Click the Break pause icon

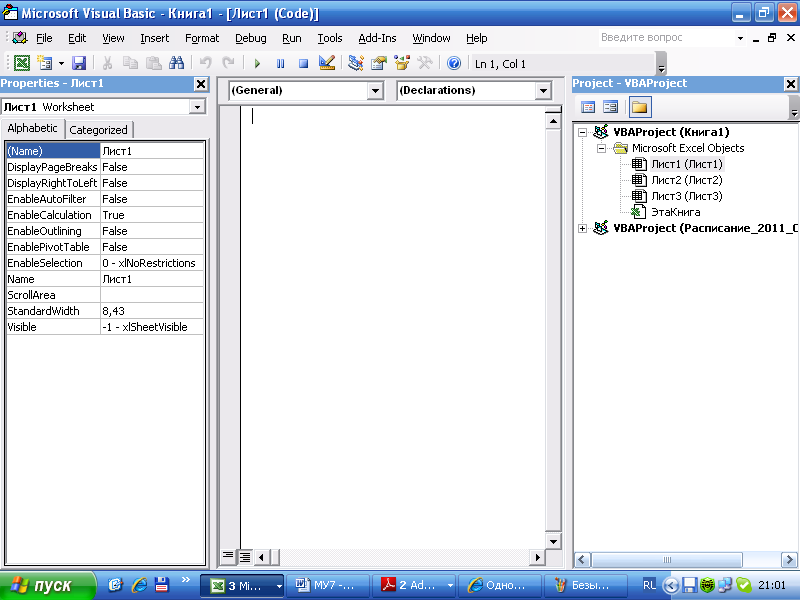pos(280,63)
